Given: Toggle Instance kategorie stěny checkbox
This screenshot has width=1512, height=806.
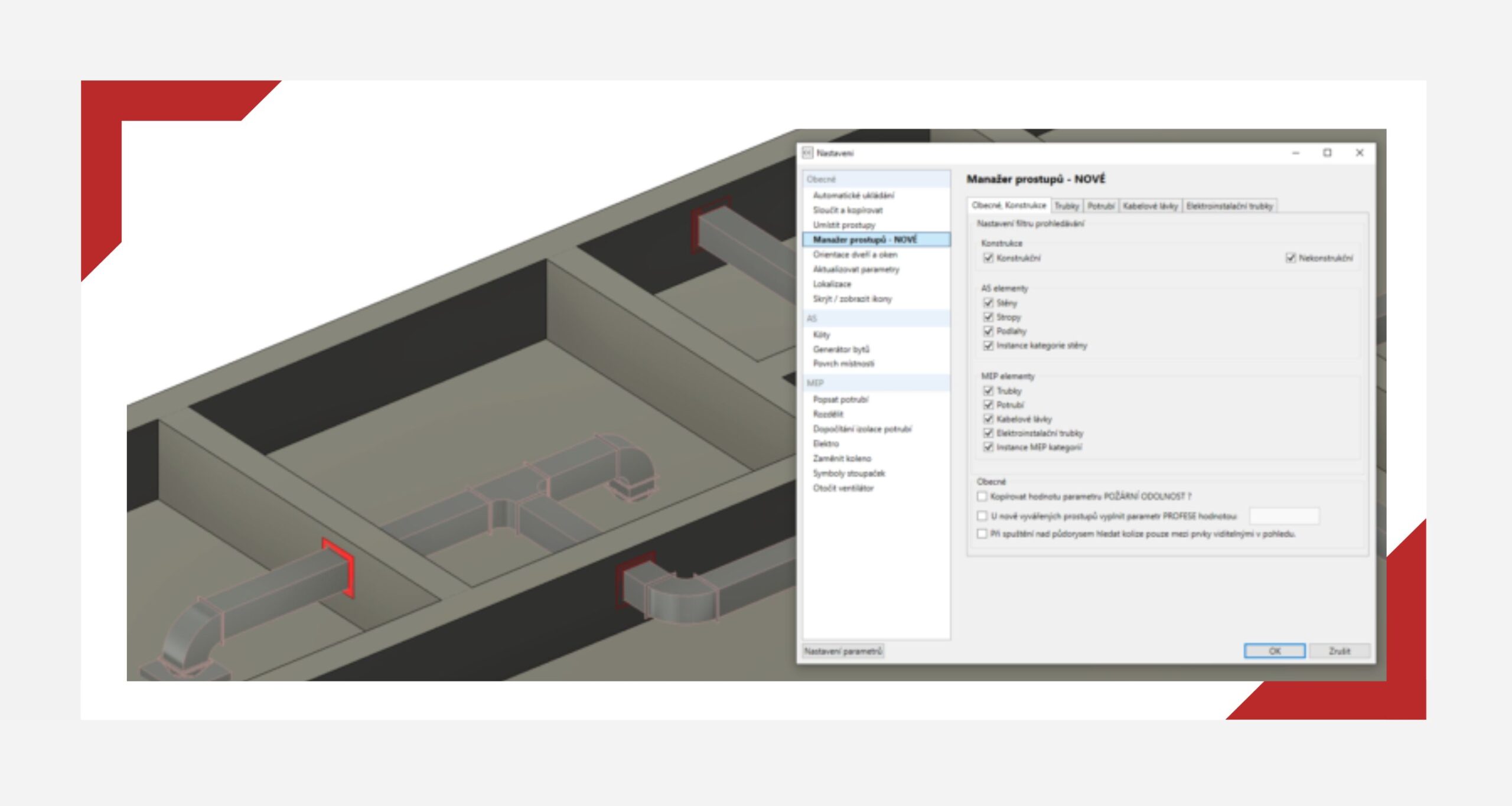Looking at the screenshot, I should point(988,345).
